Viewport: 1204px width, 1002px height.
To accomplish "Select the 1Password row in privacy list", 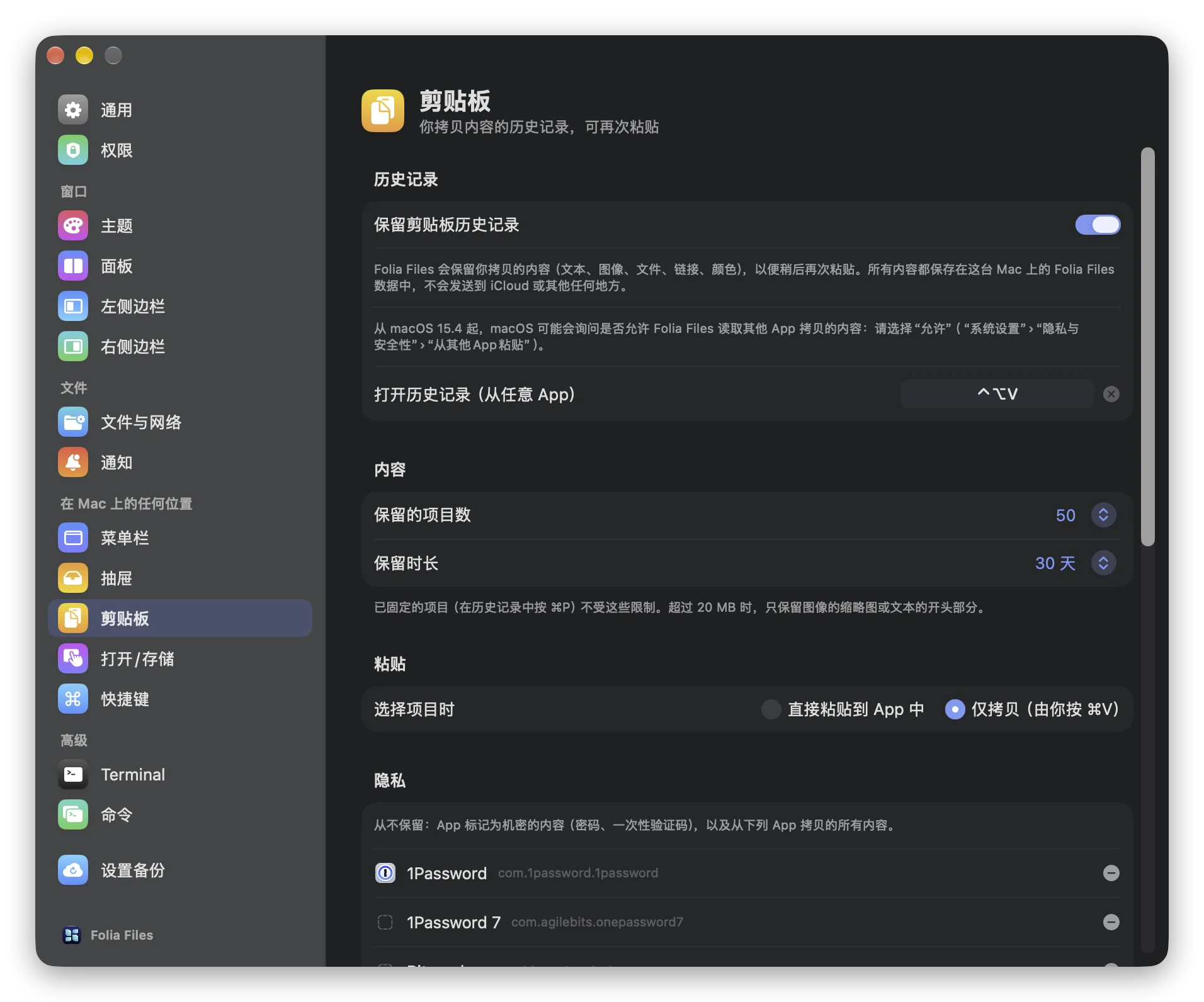I will click(x=747, y=873).
